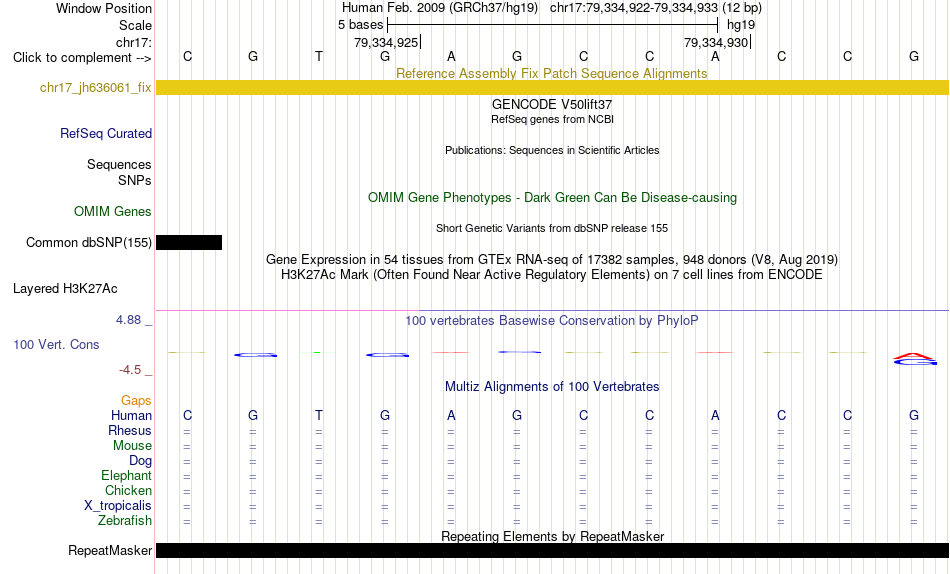950x574 pixels.
Task: Click 'Click to complement -->' label
Action: (x=82, y=58)
